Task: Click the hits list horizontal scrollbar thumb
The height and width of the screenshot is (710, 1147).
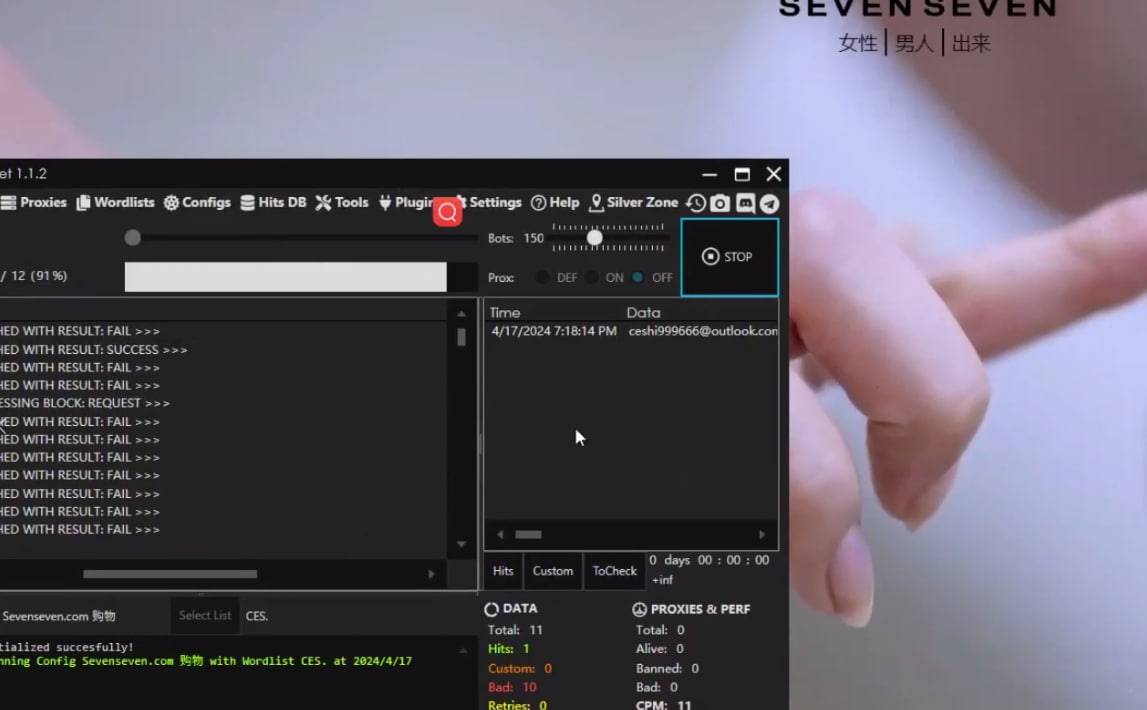Action: pos(528,535)
